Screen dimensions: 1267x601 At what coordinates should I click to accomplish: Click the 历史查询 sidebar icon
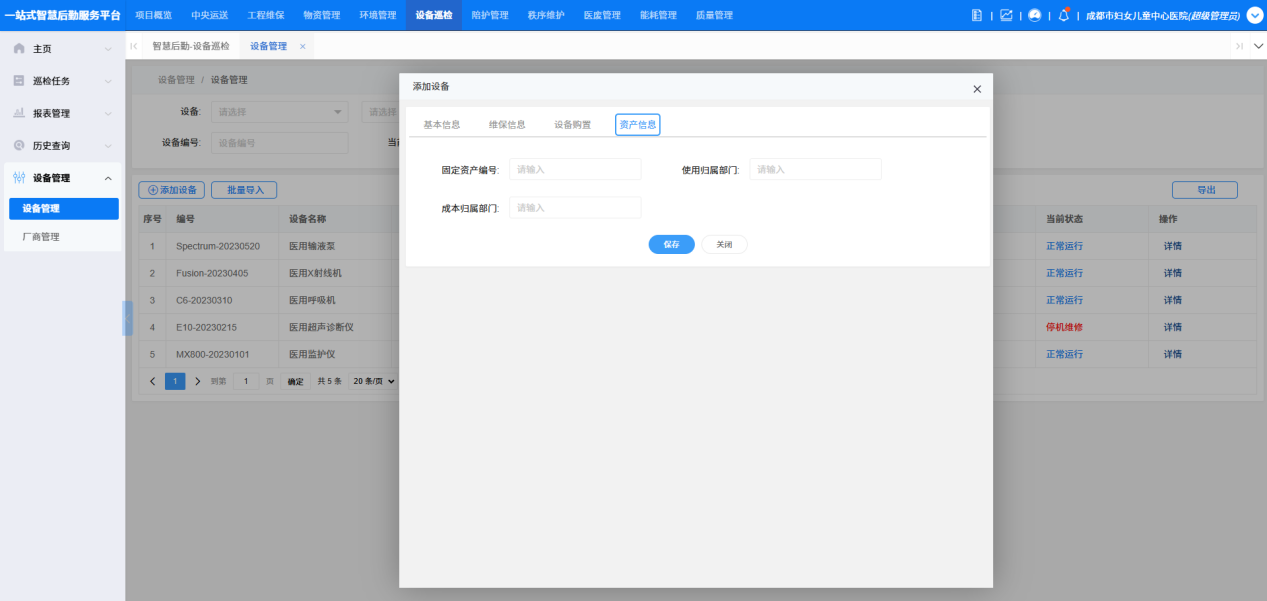click(x=19, y=145)
